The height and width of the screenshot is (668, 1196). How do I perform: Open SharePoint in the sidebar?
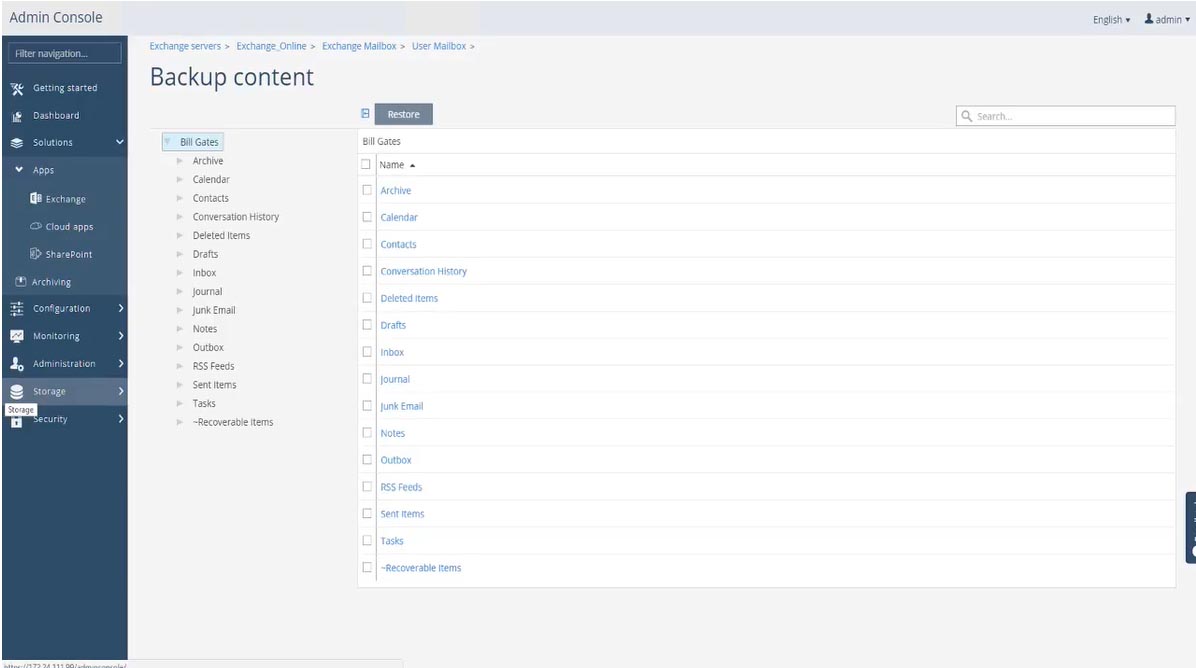(69, 254)
